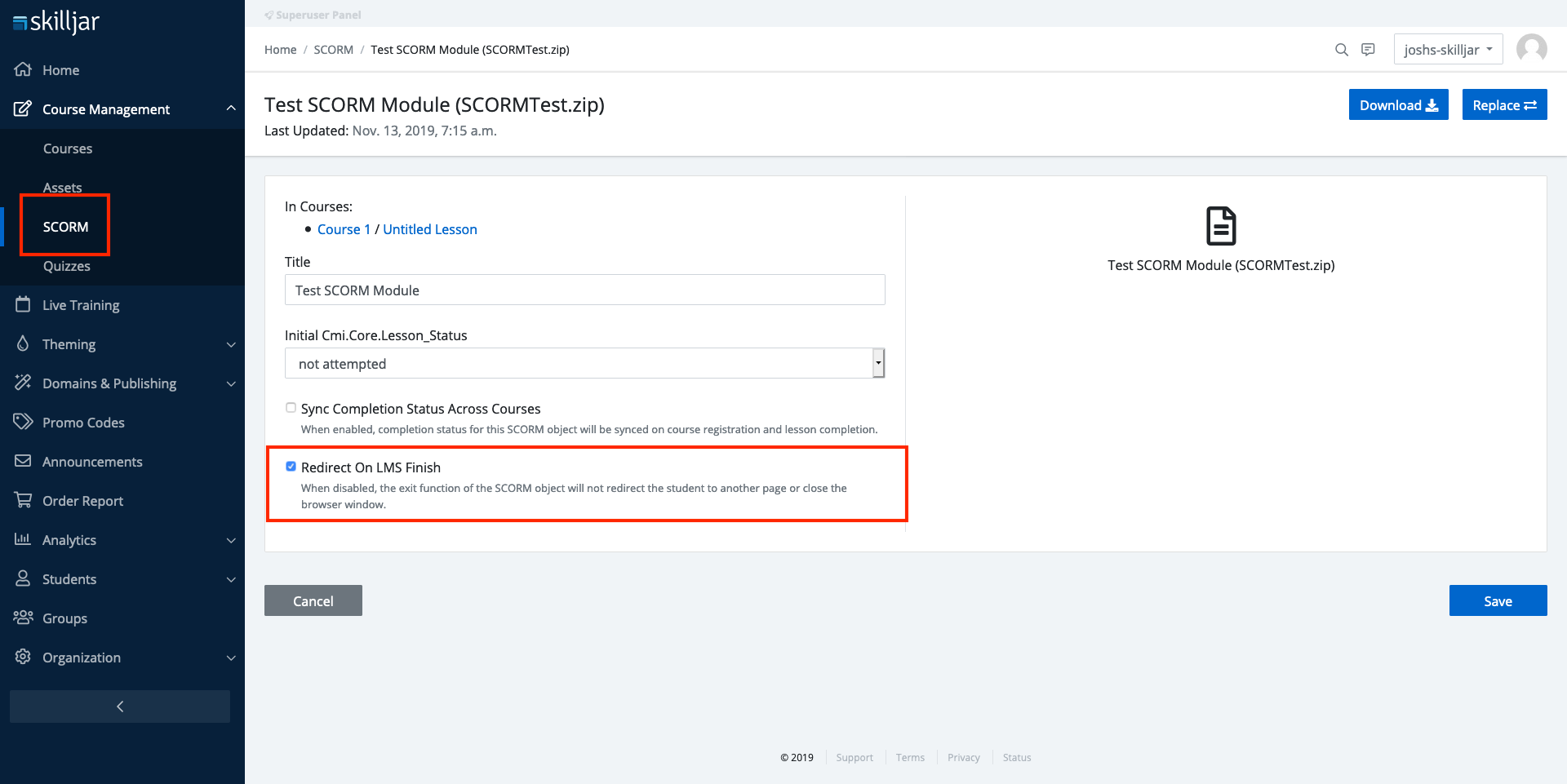This screenshot has width=1567, height=784.
Task: Open Quizzes in the sidebar
Action: [x=67, y=266]
